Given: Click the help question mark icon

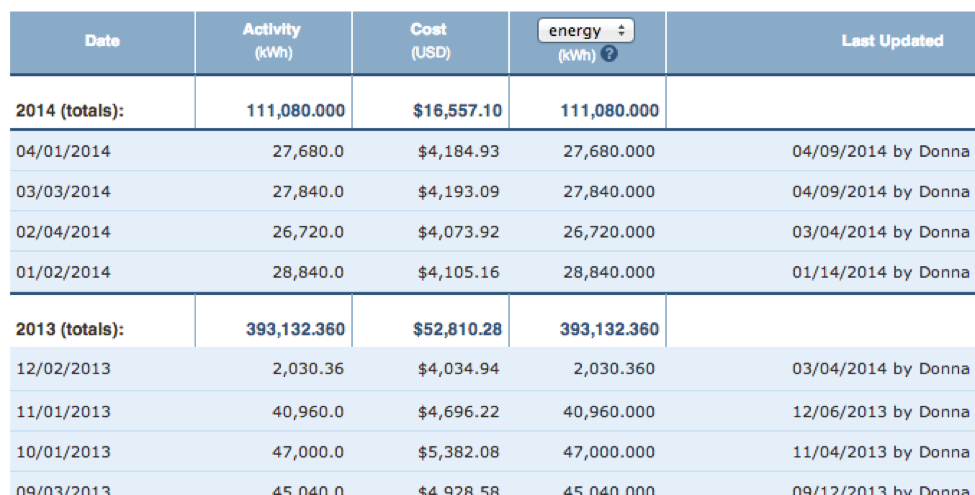Looking at the screenshot, I should [610, 55].
